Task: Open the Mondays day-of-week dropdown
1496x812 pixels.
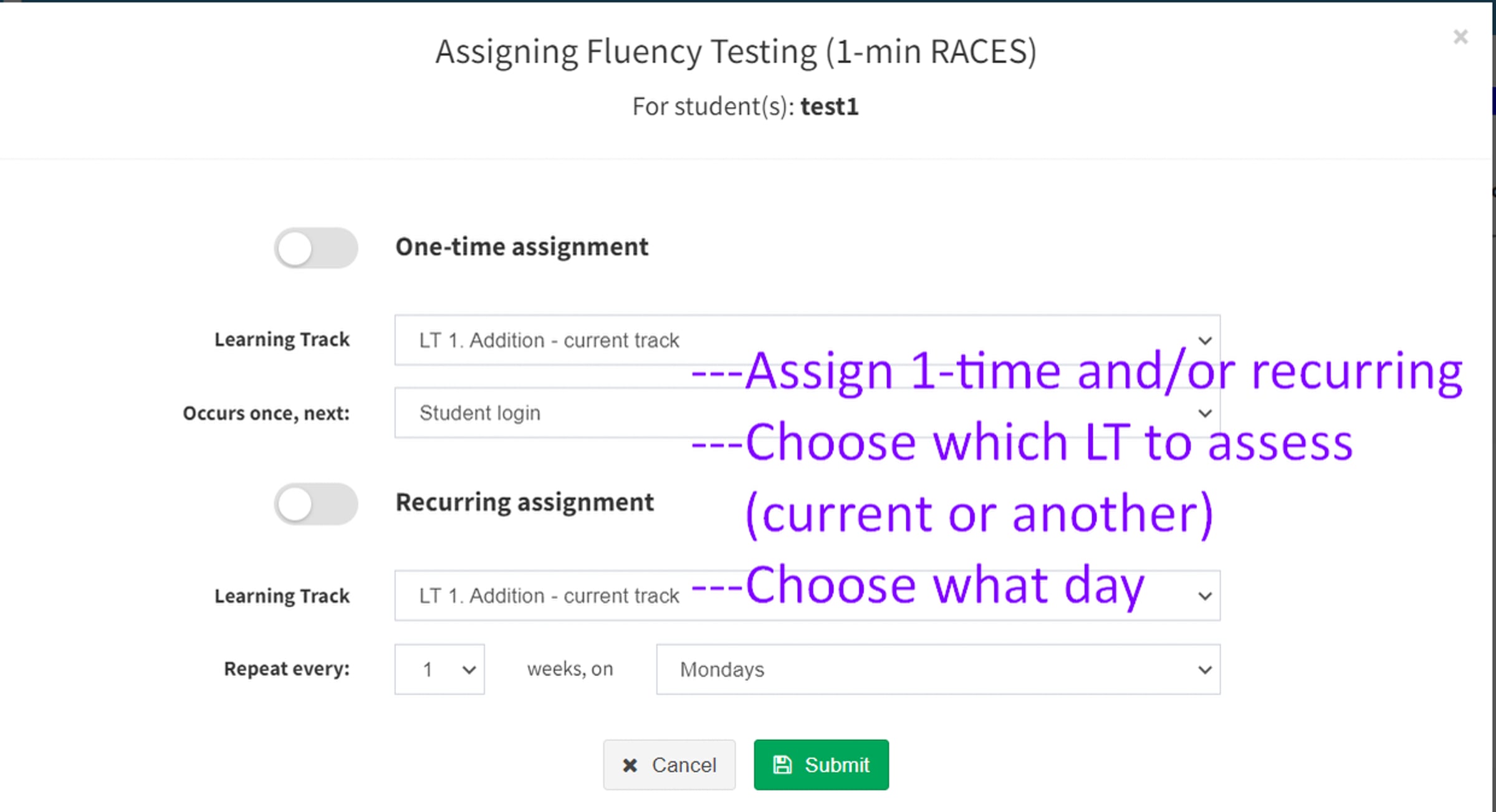Action: [938, 669]
